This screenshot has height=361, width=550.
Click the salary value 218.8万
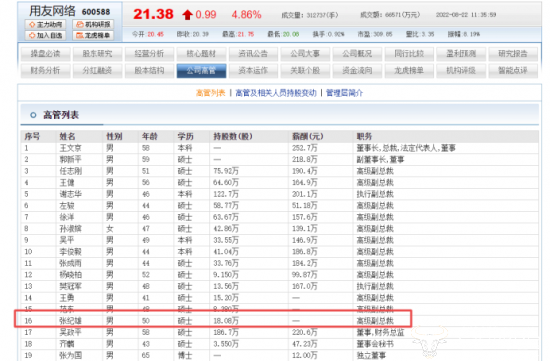[x=305, y=160]
